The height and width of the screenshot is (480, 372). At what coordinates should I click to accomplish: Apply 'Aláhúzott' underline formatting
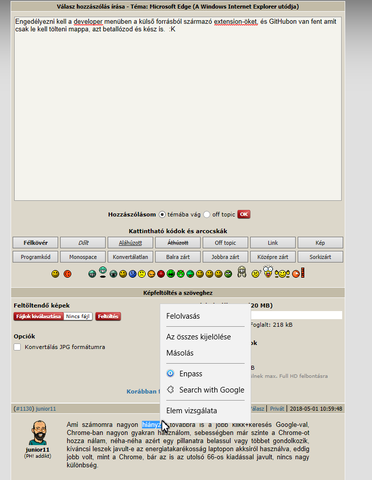tap(130, 243)
